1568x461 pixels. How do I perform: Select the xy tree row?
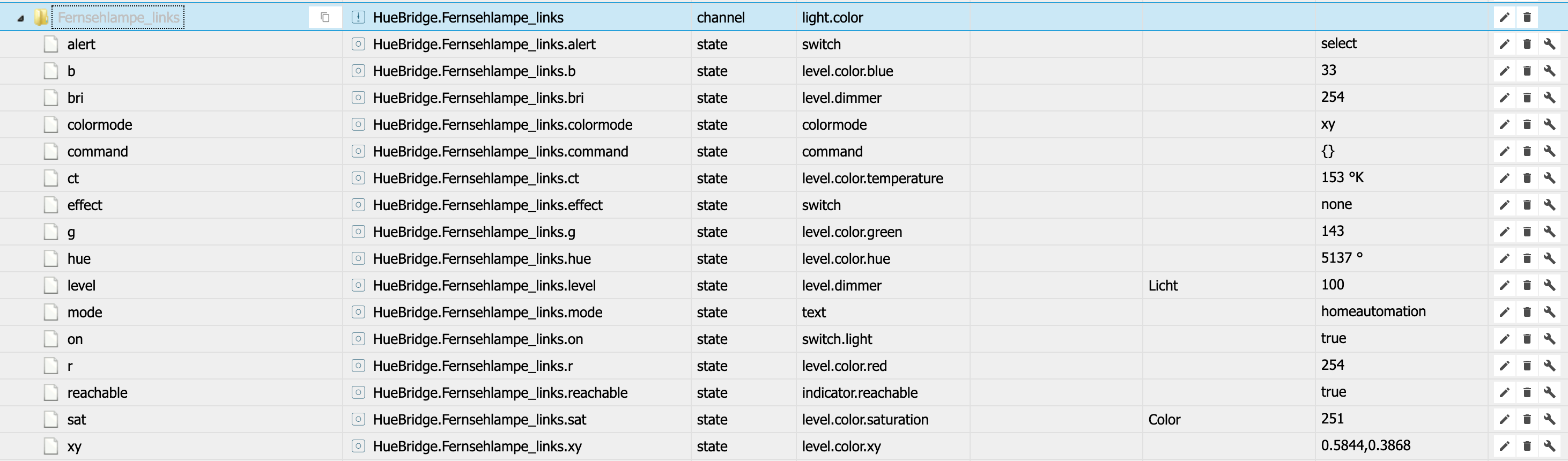[73, 447]
